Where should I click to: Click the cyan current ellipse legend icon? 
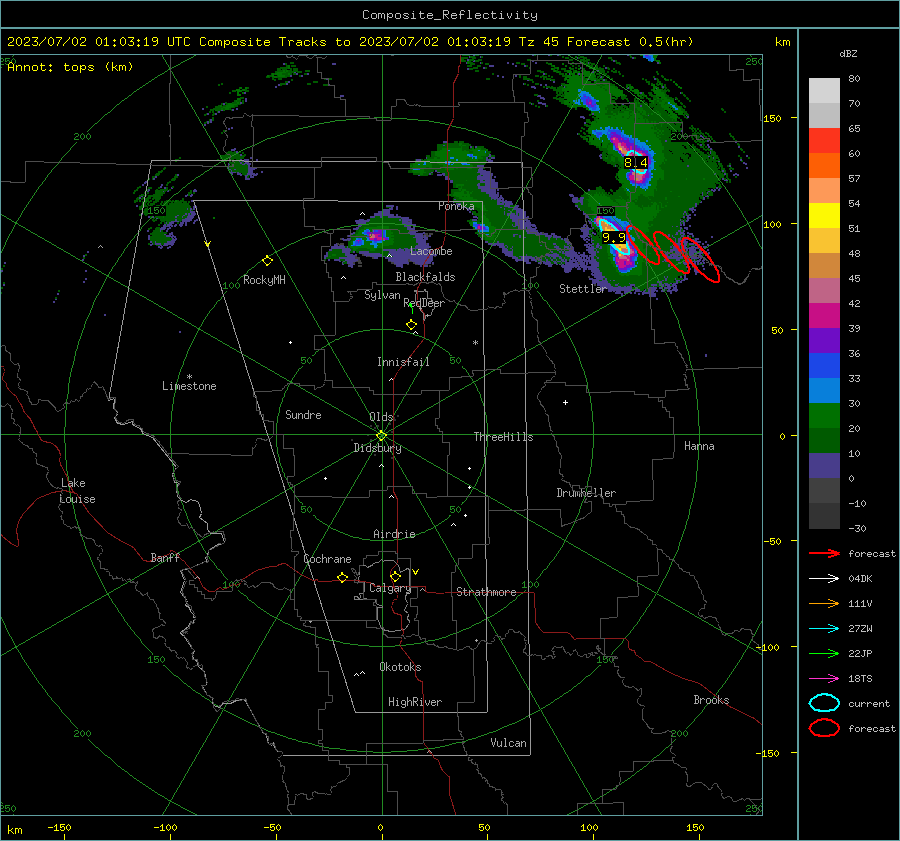[x=824, y=703]
